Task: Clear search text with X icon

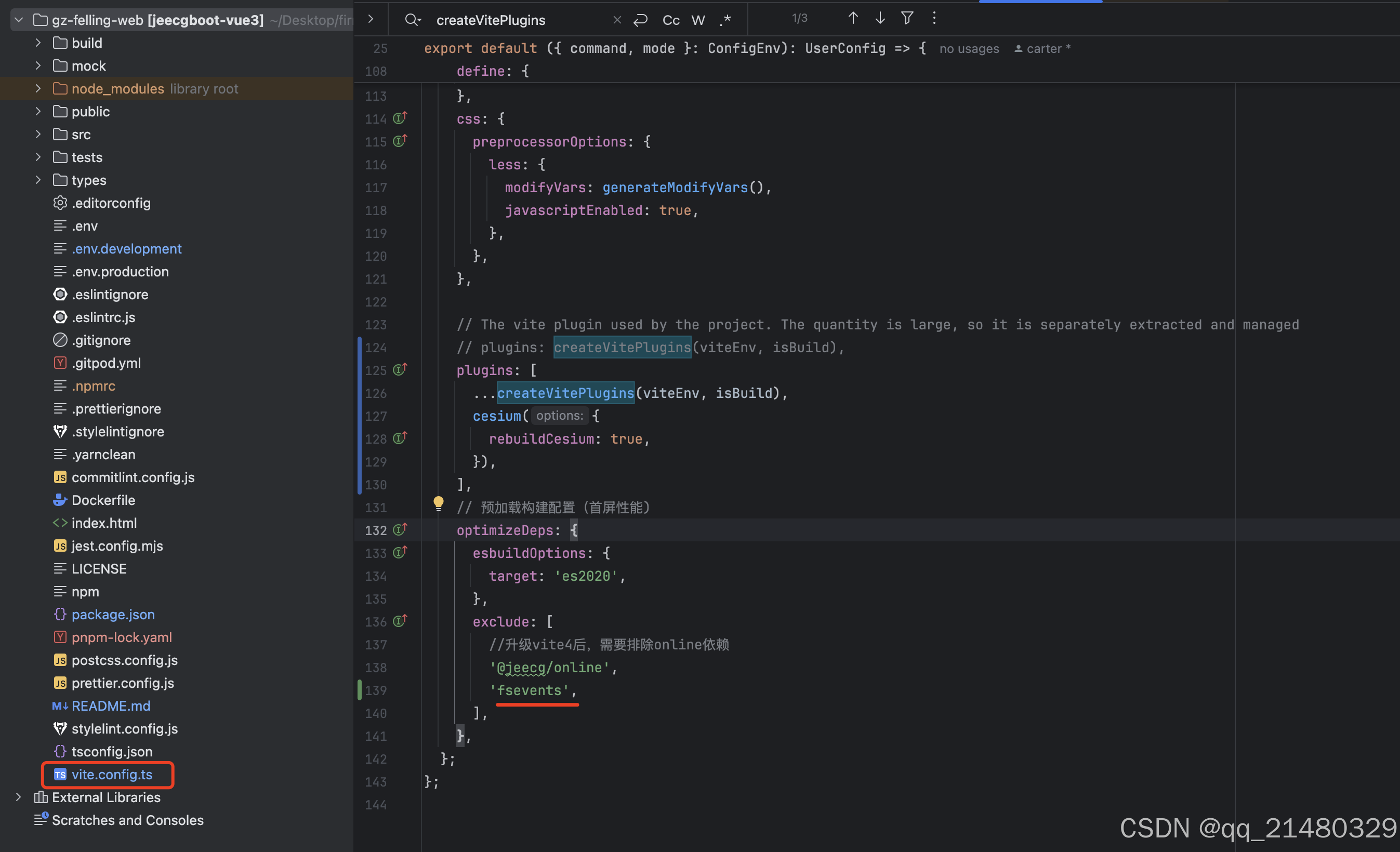Action: coord(617,20)
